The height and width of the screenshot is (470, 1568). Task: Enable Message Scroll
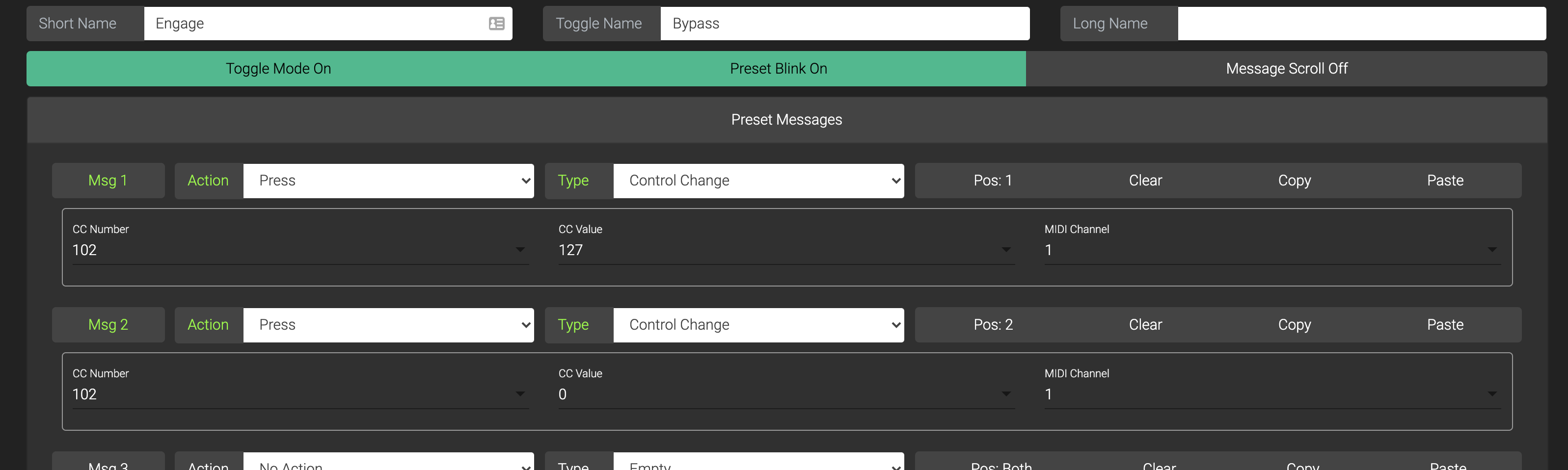[x=1286, y=69]
